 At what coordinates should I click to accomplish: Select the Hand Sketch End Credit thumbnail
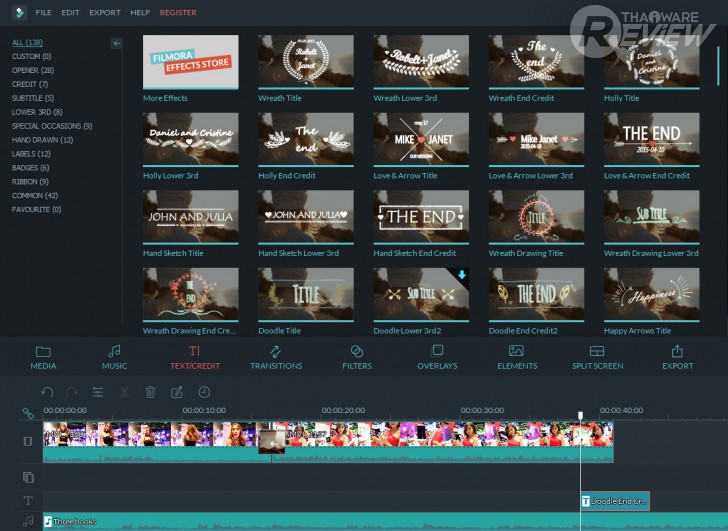pyautogui.click(x=421, y=217)
